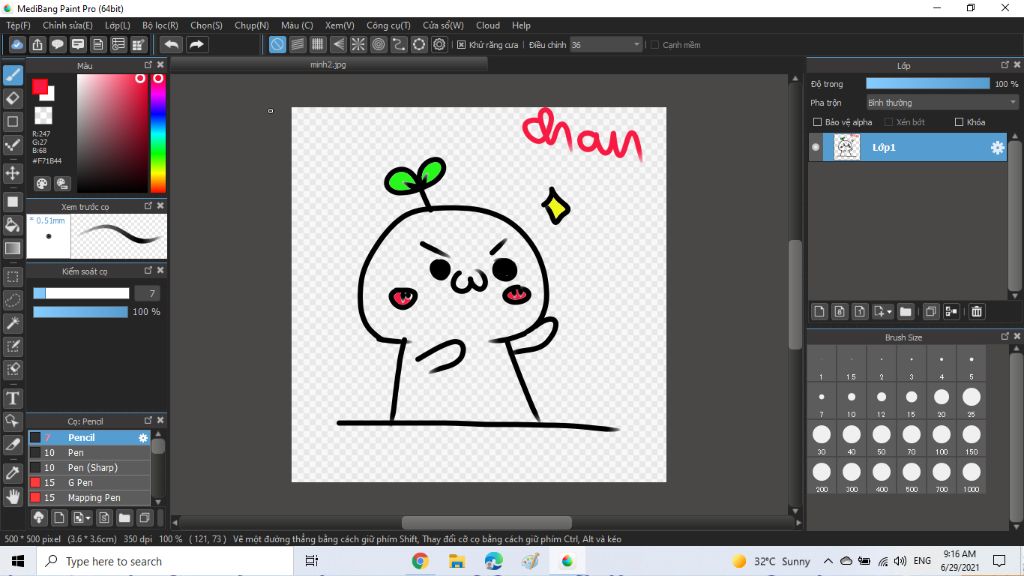Undock the Brush Size panel
The width and height of the screenshot is (1024, 576).
(x=1005, y=336)
